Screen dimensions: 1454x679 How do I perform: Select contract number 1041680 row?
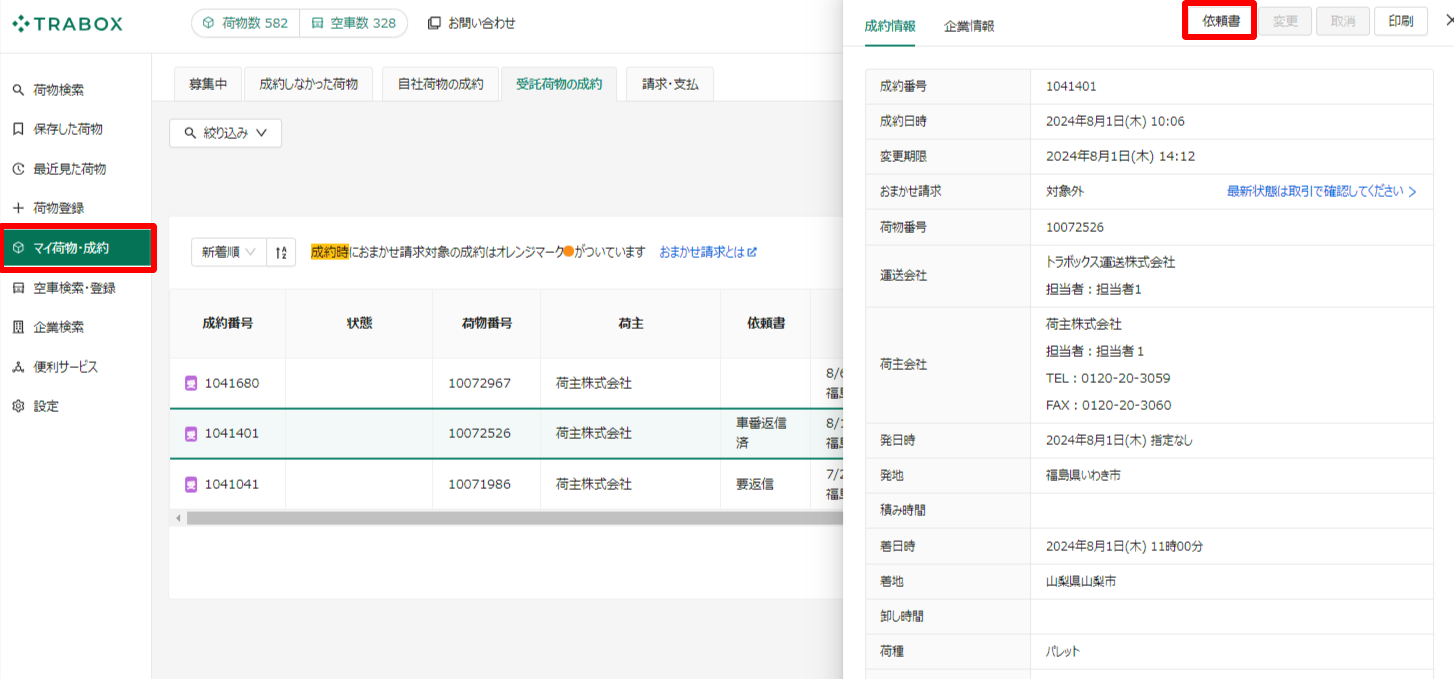pos(506,383)
